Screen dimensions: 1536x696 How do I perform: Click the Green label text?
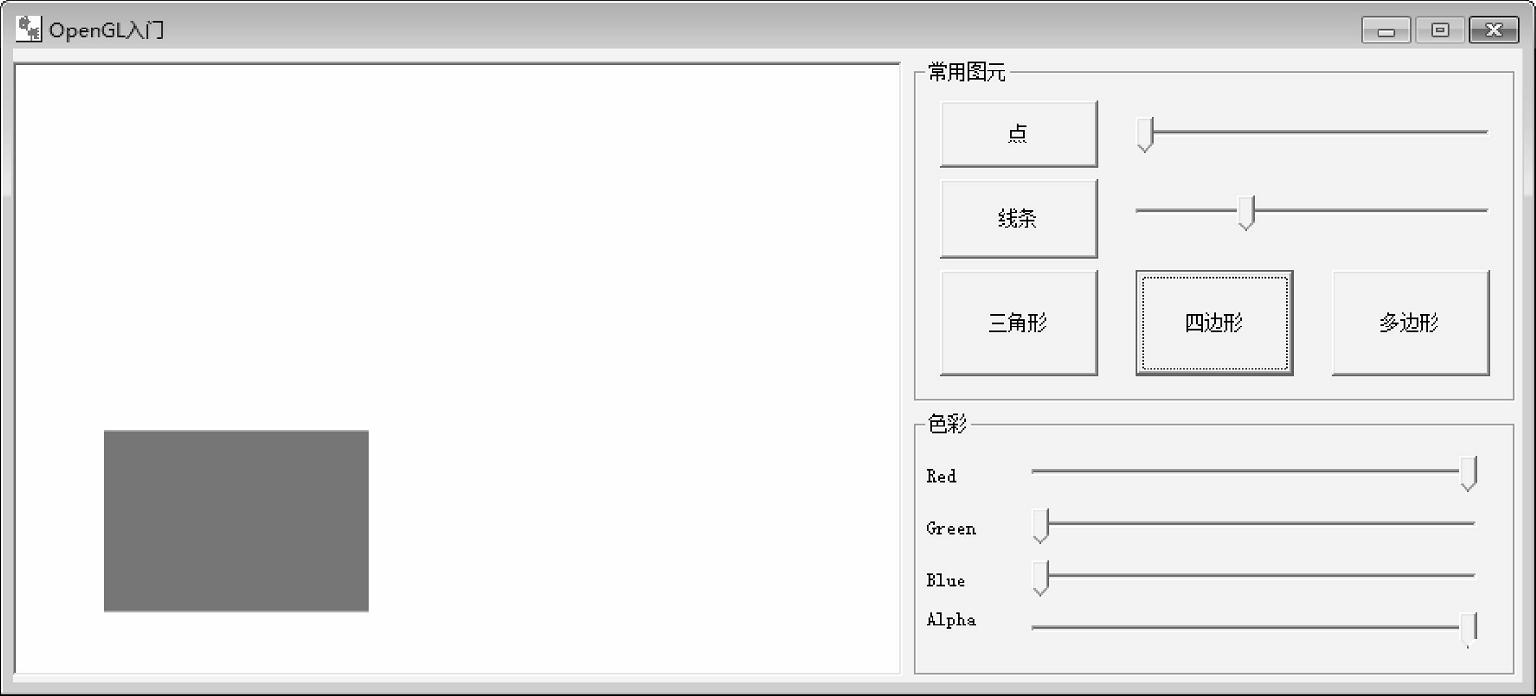(x=951, y=528)
